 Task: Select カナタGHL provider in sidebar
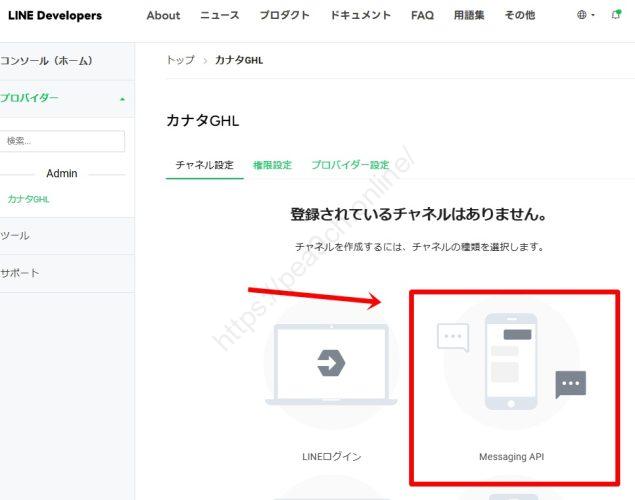click(x=28, y=199)
